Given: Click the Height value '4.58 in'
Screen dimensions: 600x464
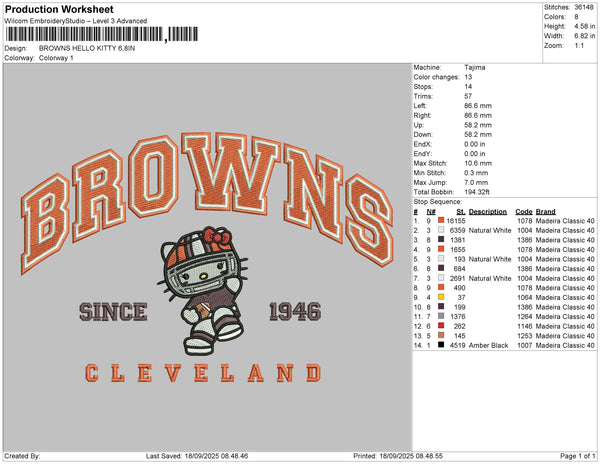Looking at the screenshot, I should point(584,26).
